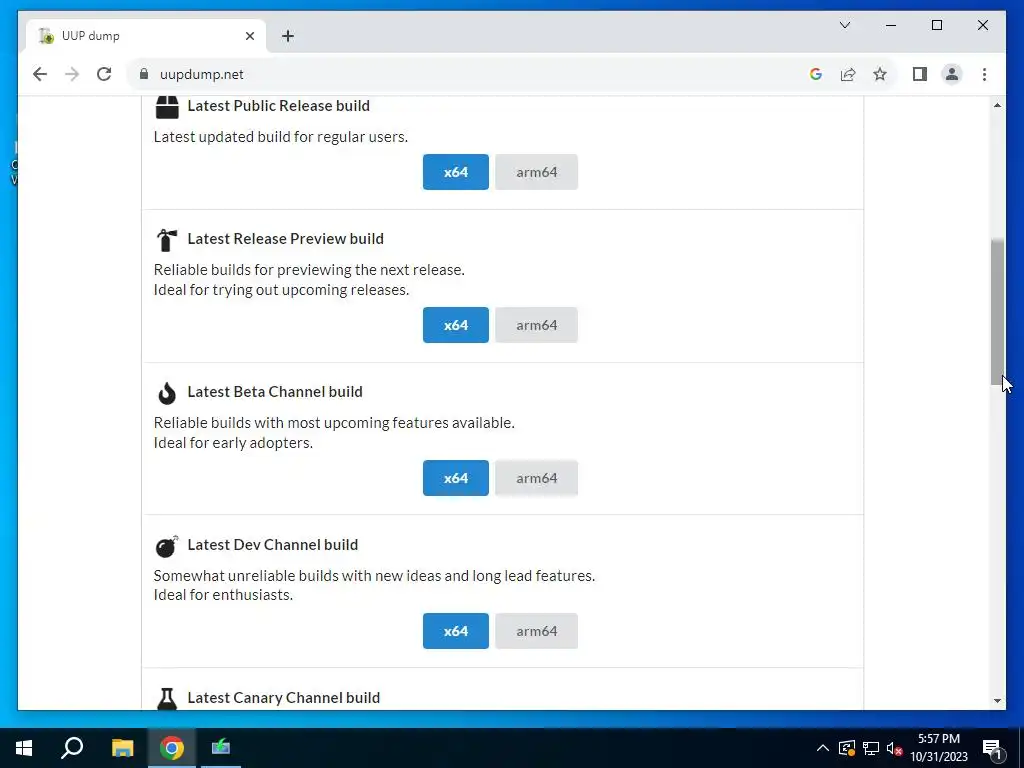
Task: Select the UUP dump tab
Action: (x=146, y=36)
